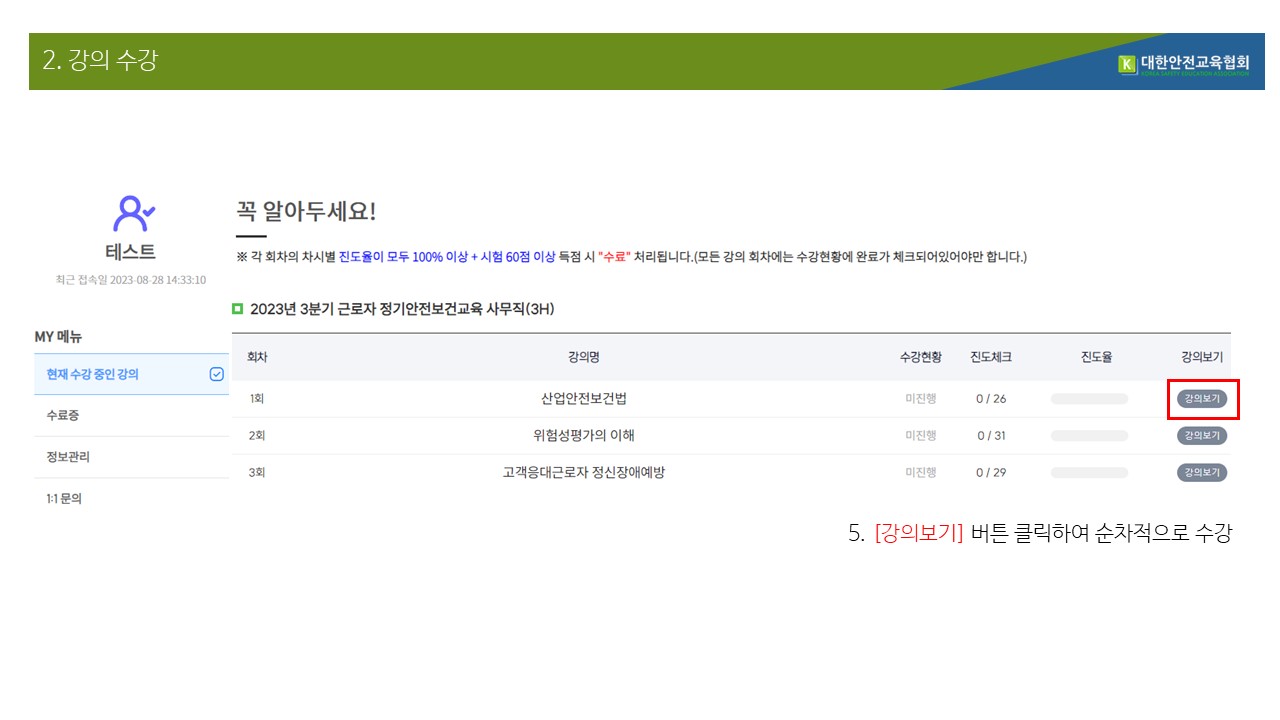This screenshot has height=720, width=1280.
Task: Click the 진도율 column header
Action: pyautogui.click(x=1096, y=357)
